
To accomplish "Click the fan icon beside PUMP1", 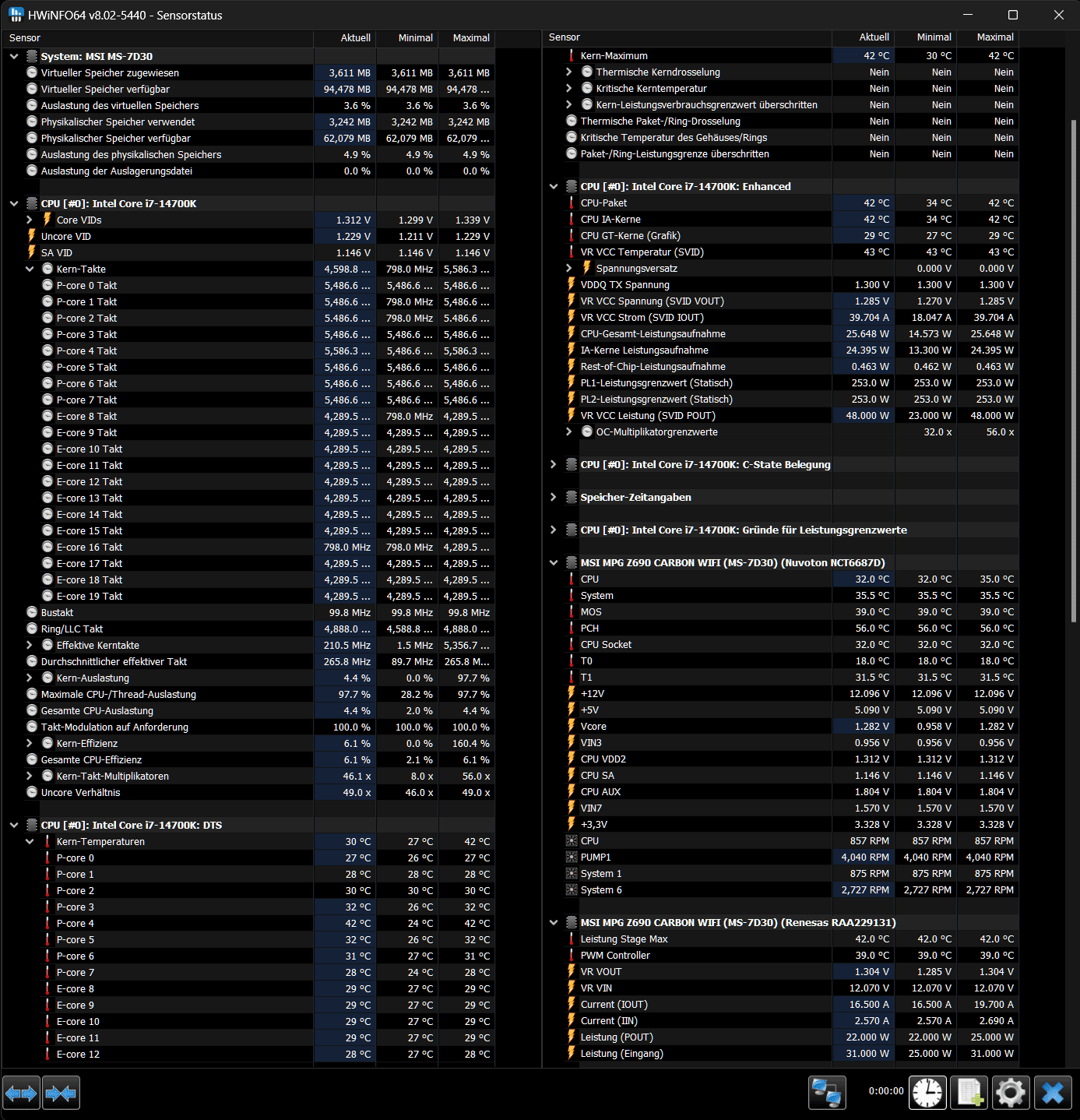I will click(572, 857).
